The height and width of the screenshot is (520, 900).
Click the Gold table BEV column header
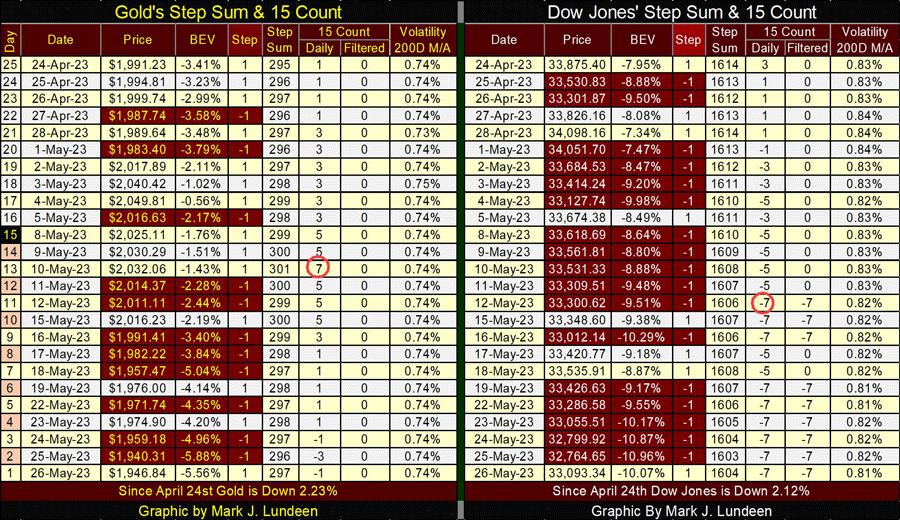tap(202, 40)
